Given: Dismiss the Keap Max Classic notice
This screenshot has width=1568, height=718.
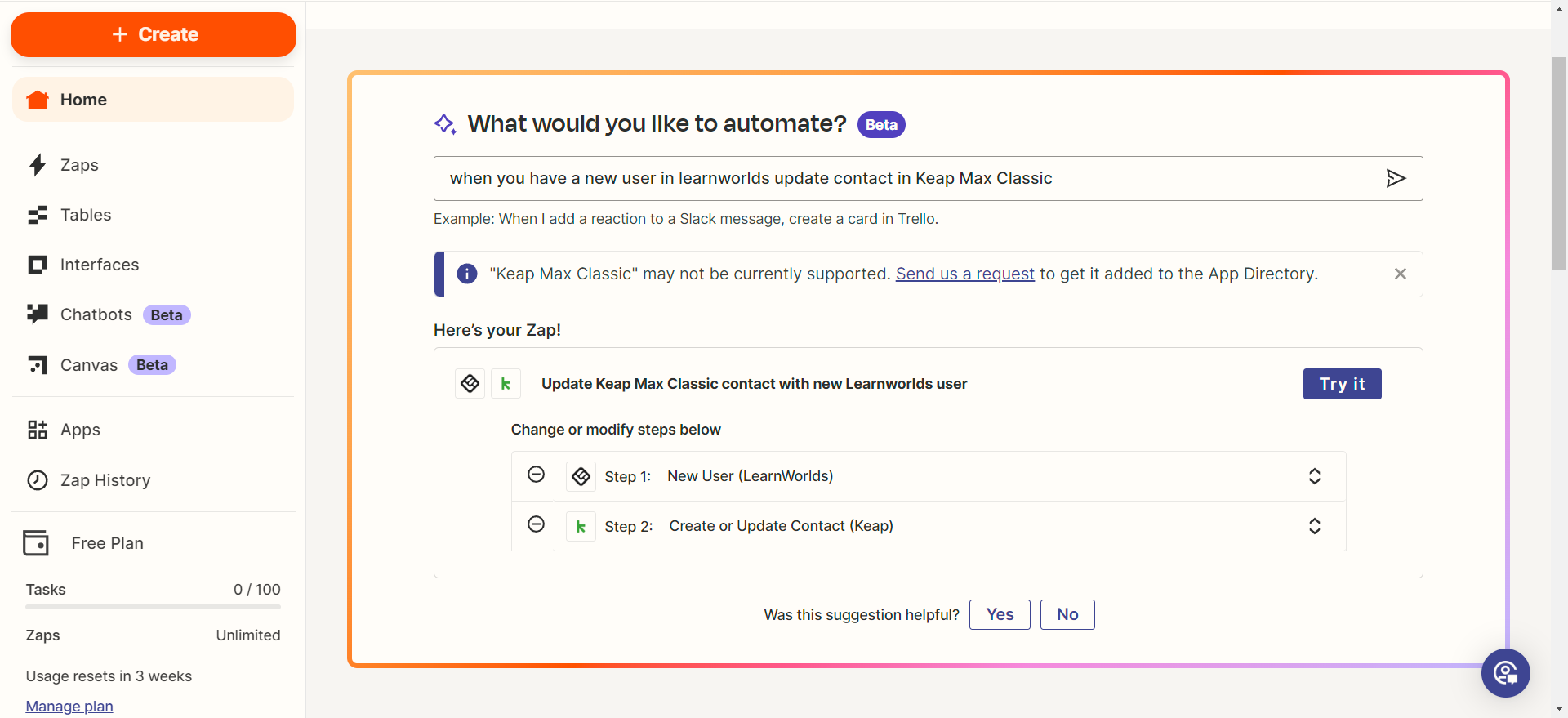Looking at the screenshot, I should [1401, 274].
